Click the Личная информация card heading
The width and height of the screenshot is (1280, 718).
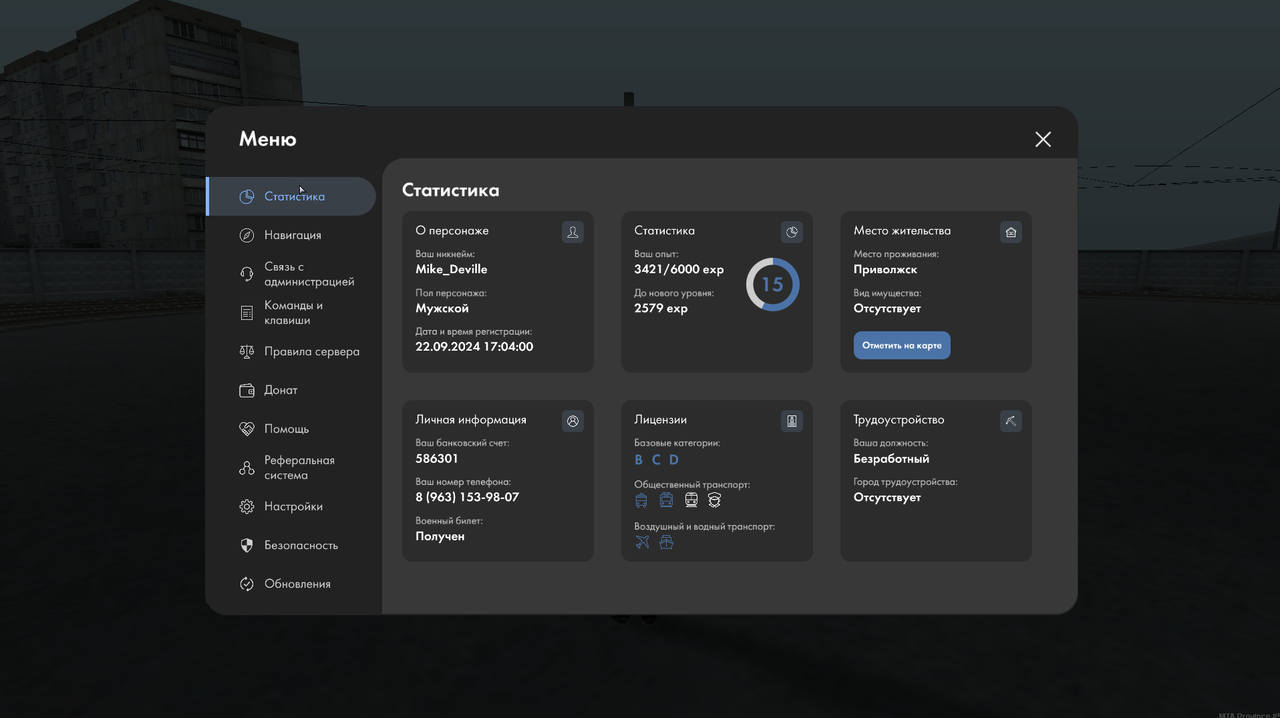tap(471, 420)
